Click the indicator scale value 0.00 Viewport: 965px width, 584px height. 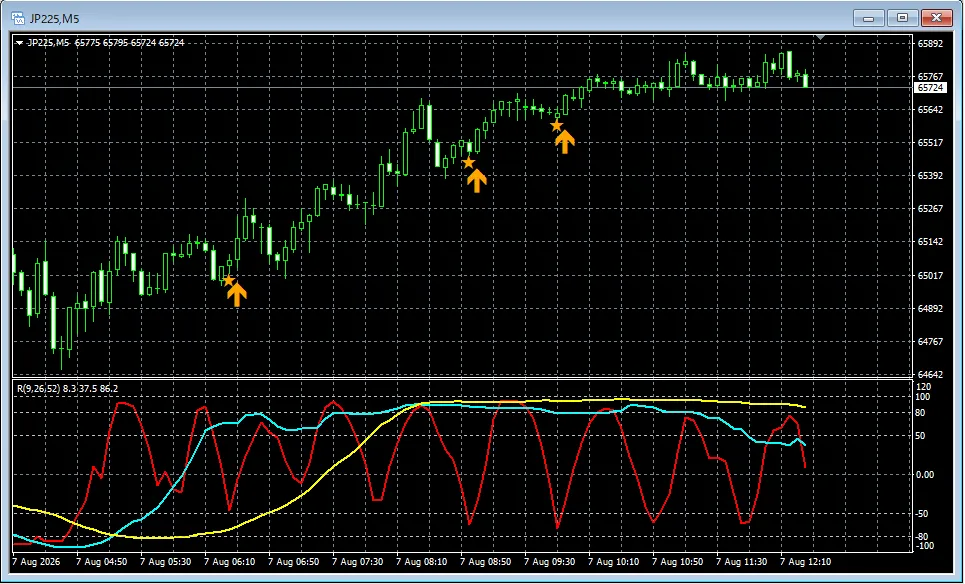[925, 474]
